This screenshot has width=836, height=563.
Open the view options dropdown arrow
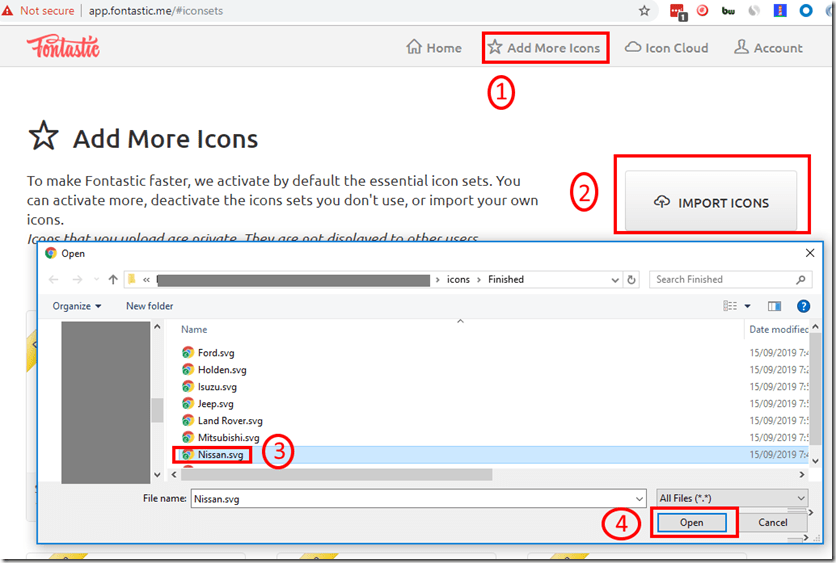click(747, 306)
